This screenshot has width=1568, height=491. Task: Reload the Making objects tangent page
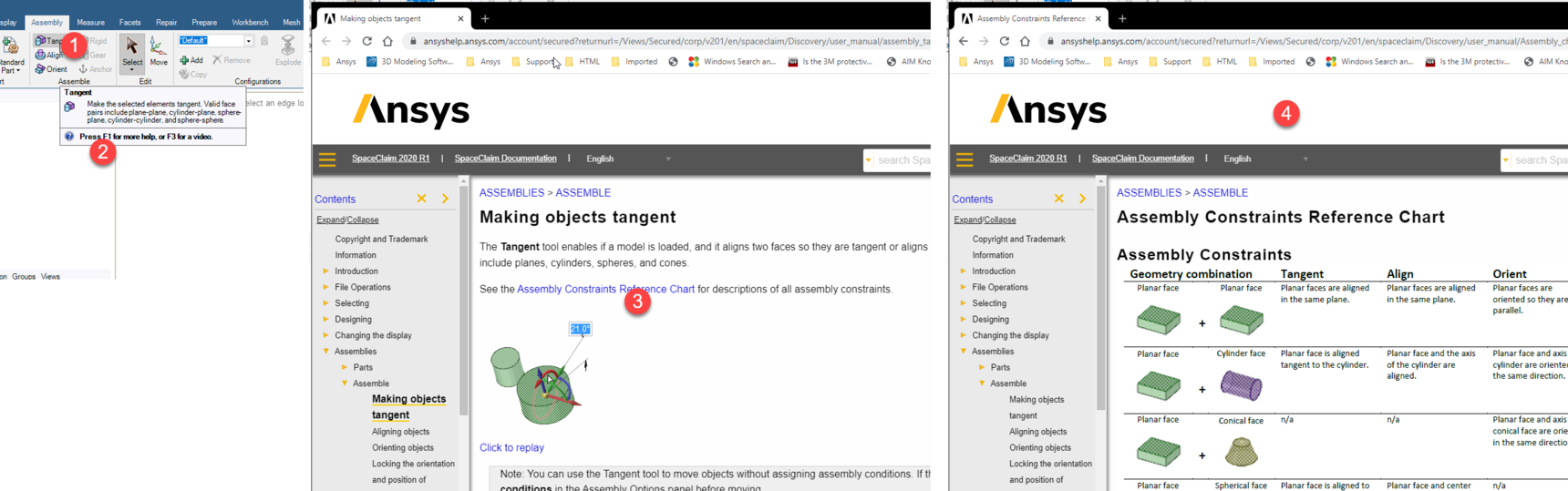click(x=366, y=41)
